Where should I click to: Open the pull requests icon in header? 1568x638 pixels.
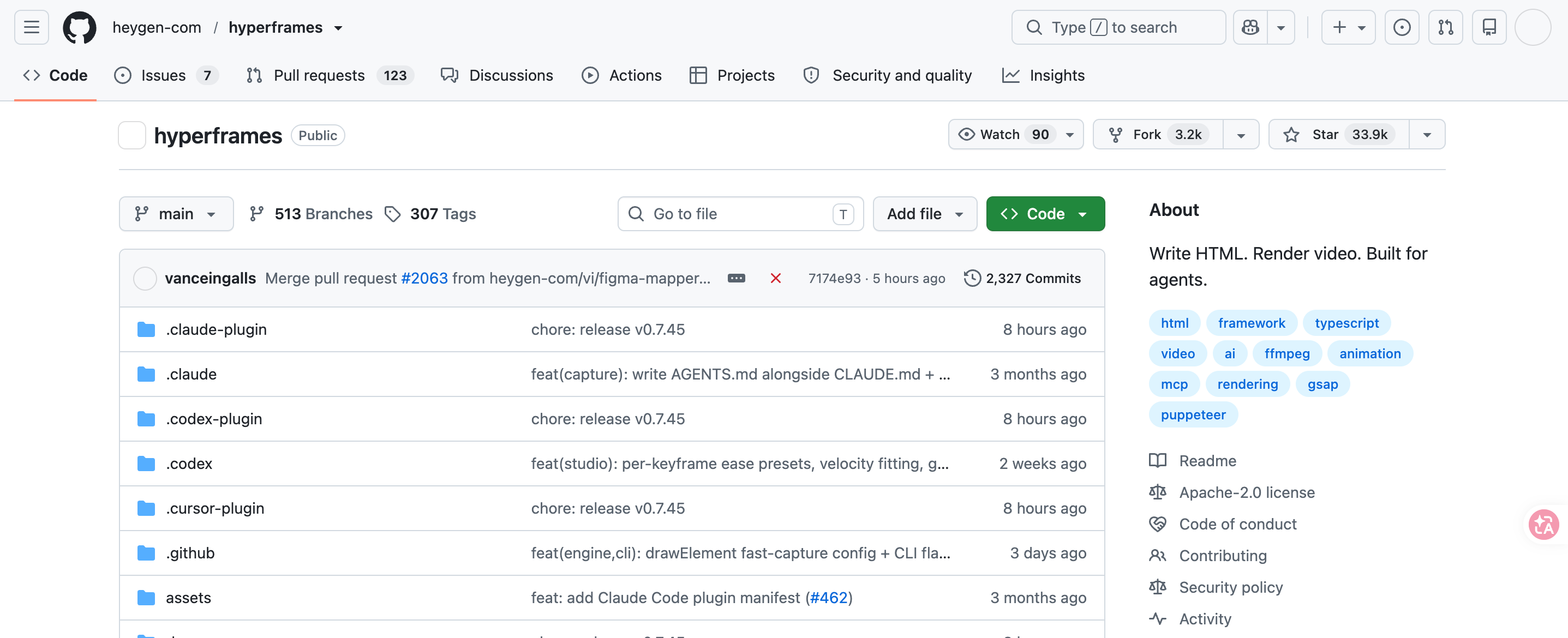click(x=1446, y=27)
